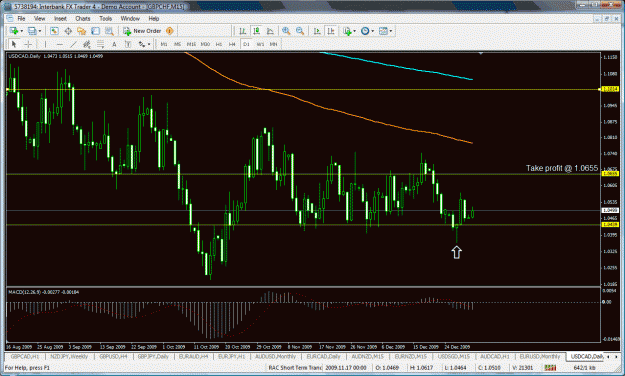625x376 pixels.
Task: Open the Periods clock icon
Action: pos(365,31)
